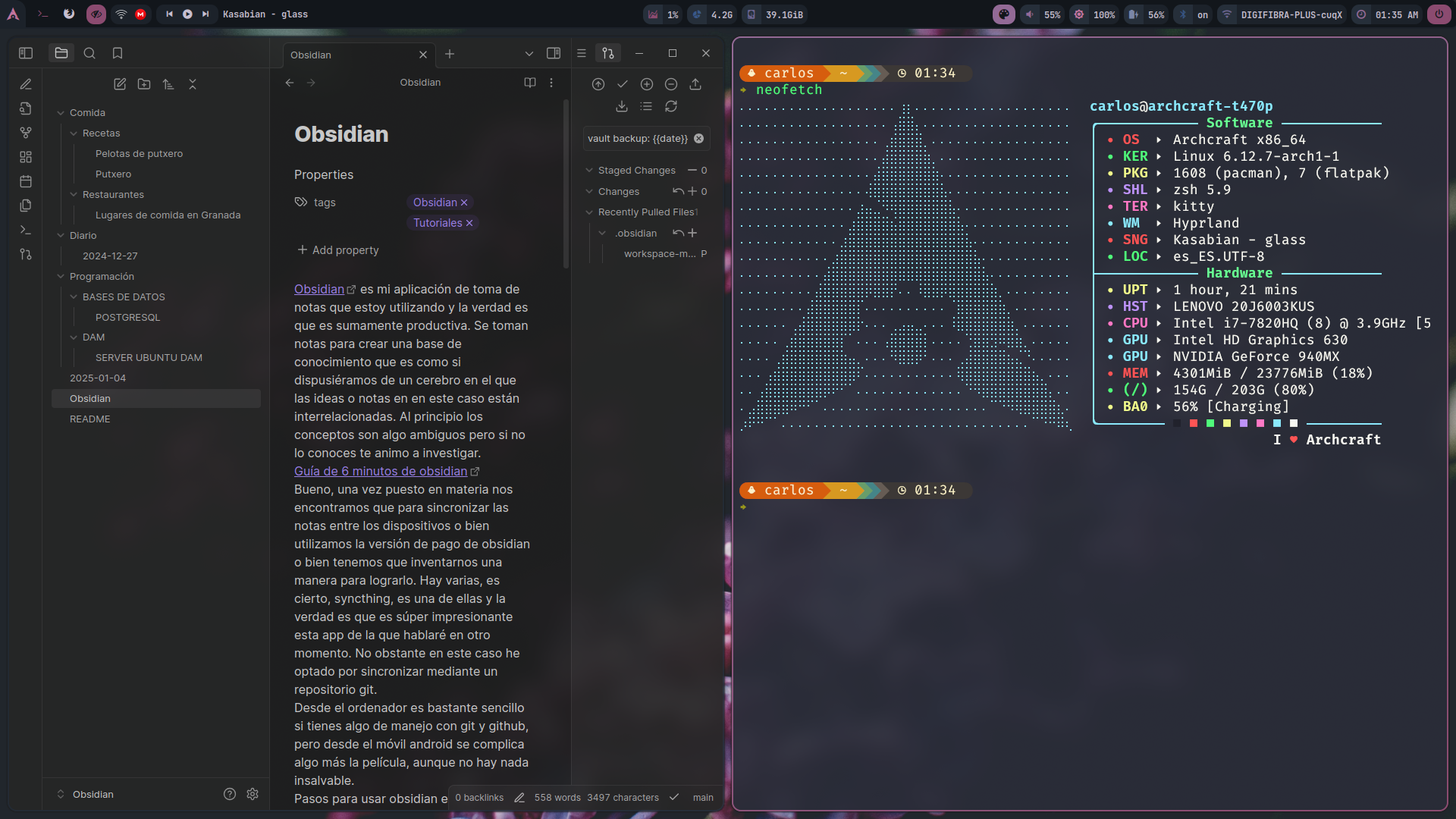The image size is (1456, 819).
Task: Play the Kasabian track in top bar
Action: coord(187,14)
